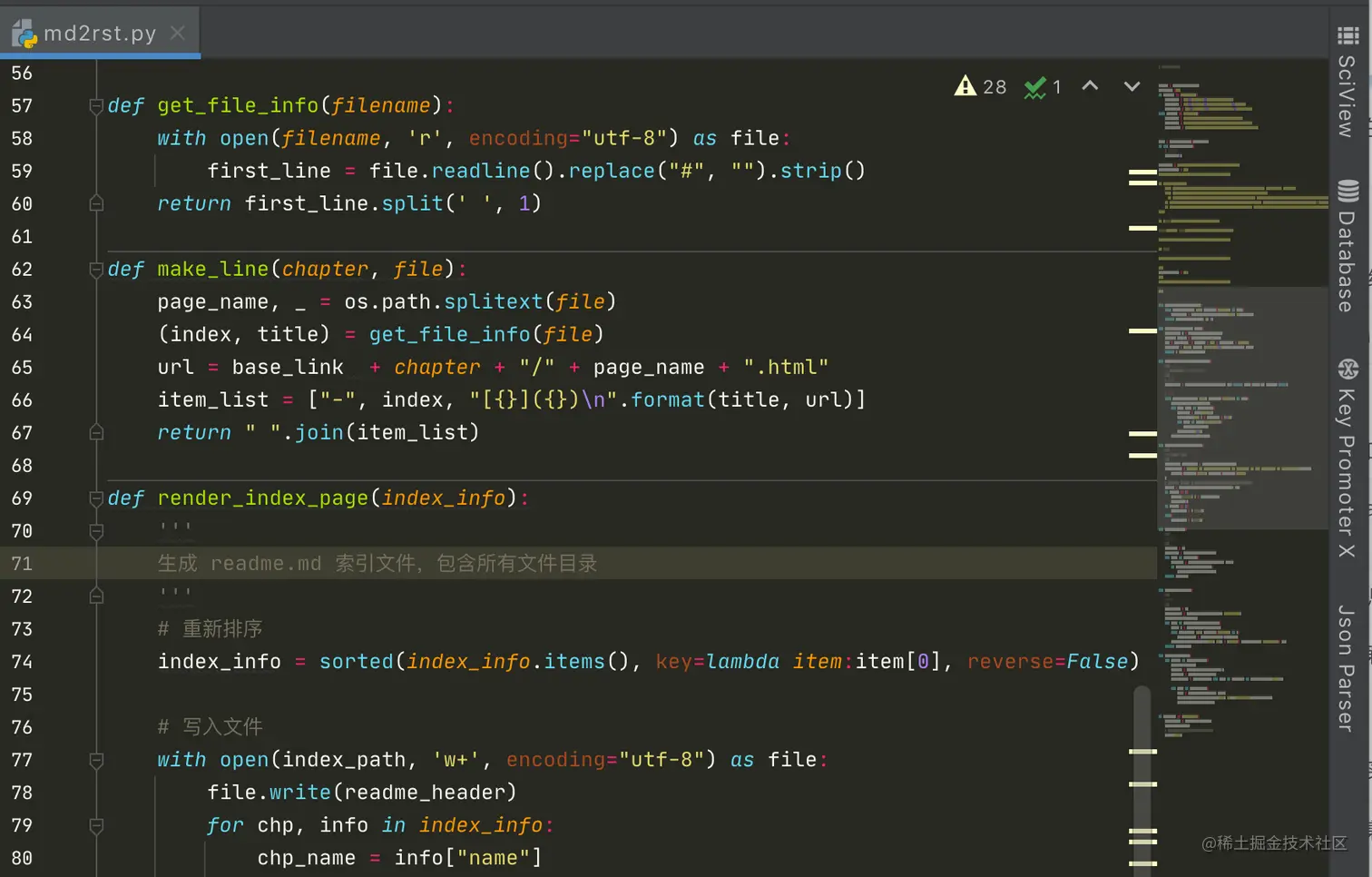
Task: Click the SciView grid icon
Action: 1347,35
